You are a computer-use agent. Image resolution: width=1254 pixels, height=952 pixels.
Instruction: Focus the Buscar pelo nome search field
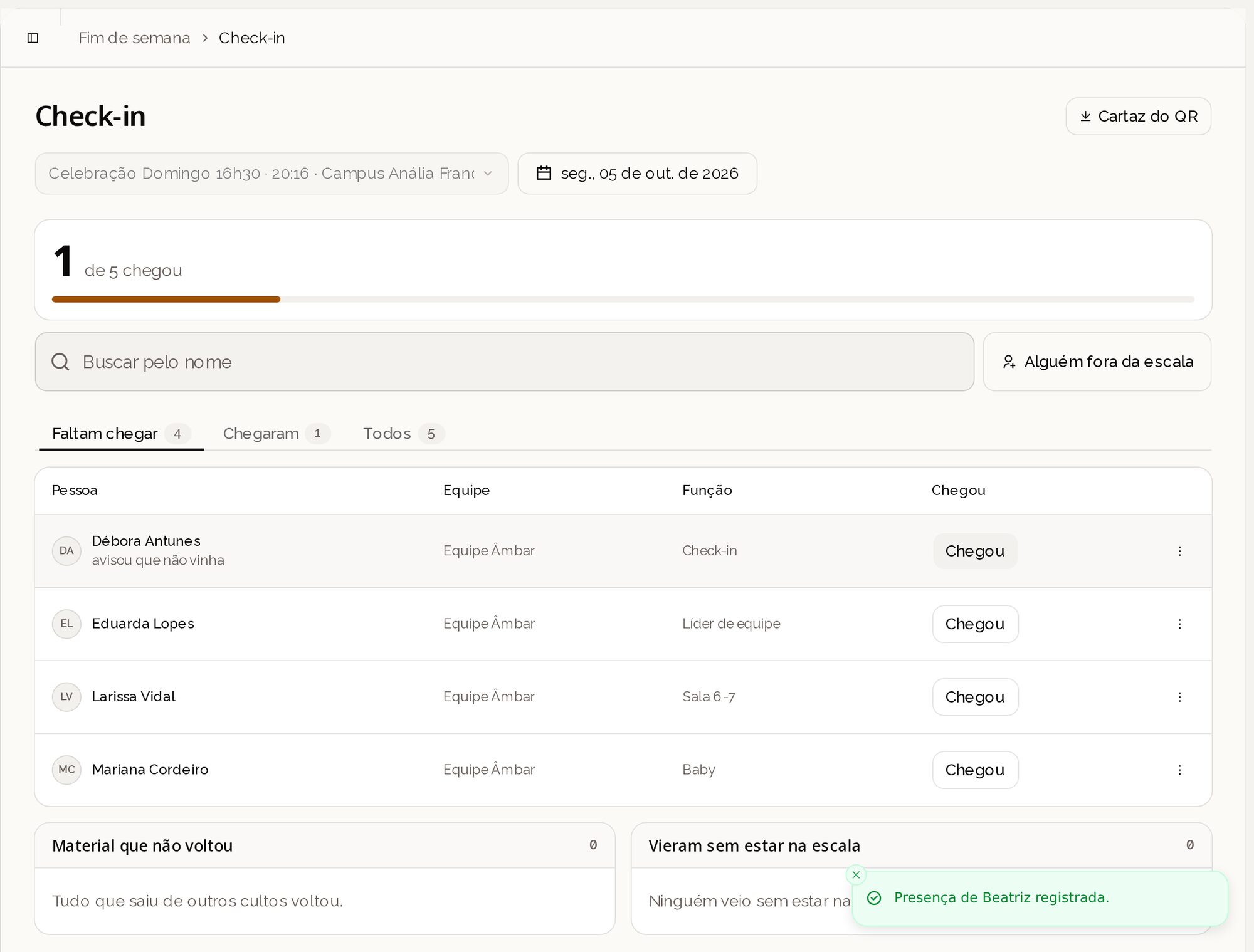click(505, 362)
